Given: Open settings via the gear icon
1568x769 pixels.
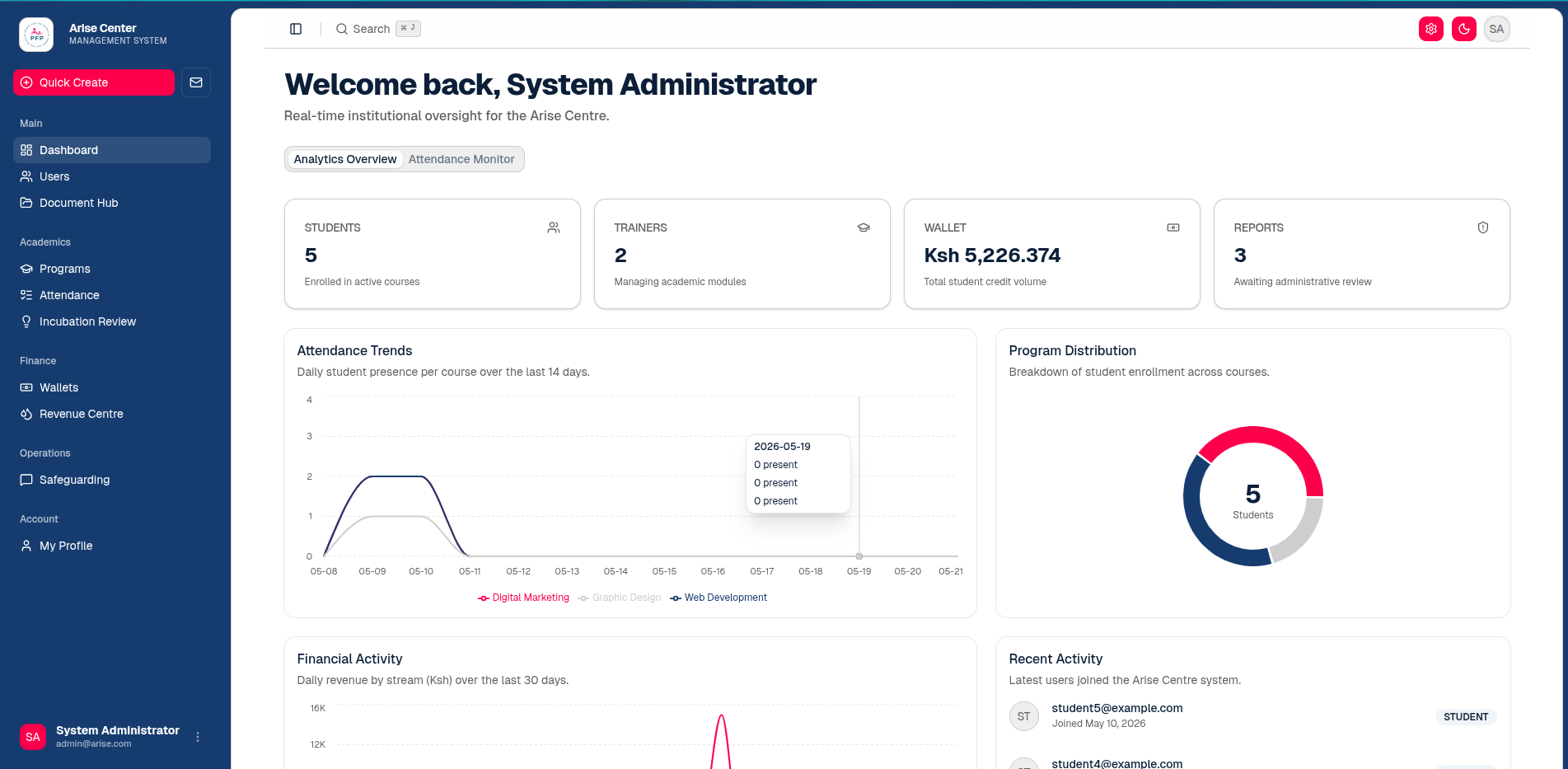Looking at the screenshot, I should click(1431, 29).
